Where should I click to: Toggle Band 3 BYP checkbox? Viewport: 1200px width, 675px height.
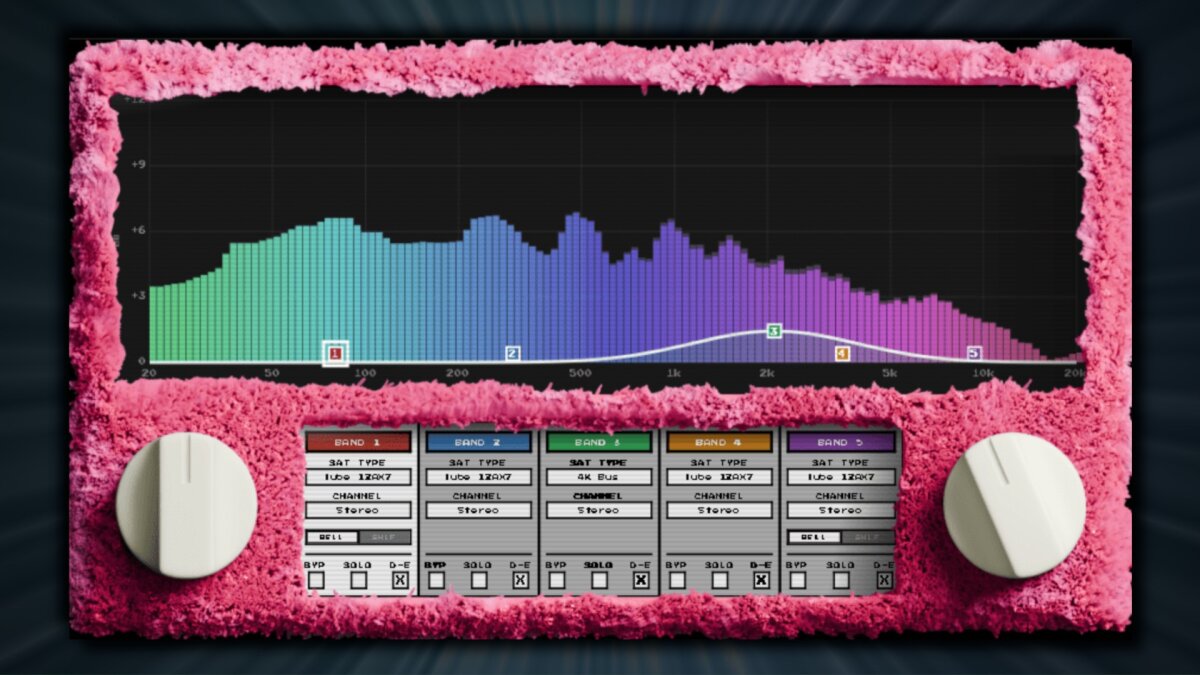[x=557, y=580]
